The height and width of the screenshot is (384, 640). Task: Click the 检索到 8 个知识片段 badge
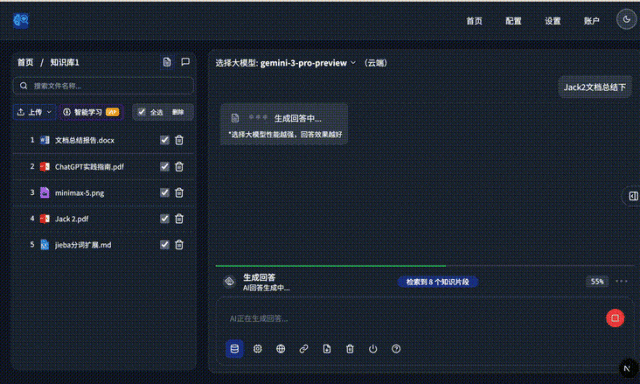(438, 282)
